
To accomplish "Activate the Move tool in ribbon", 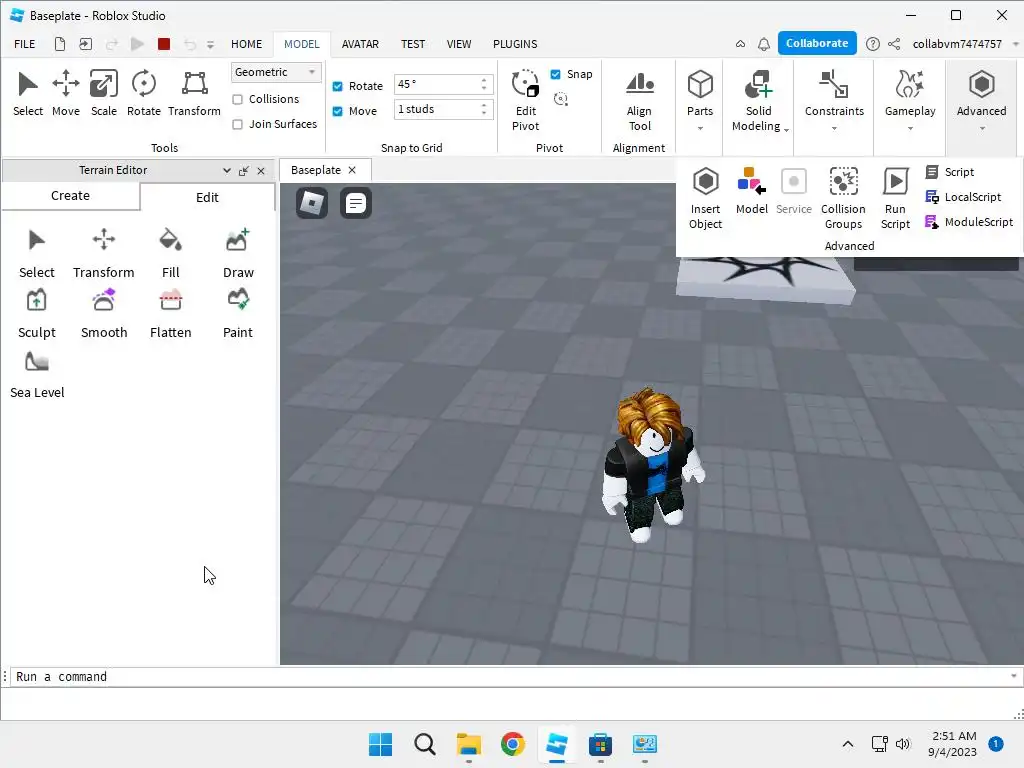I will [65, 93].
